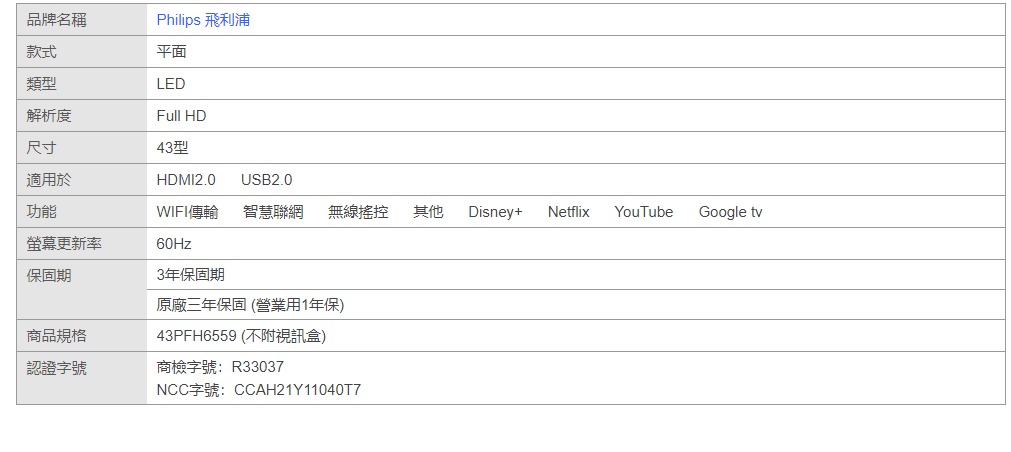Click the 類型 label cell

pos(82,84)
